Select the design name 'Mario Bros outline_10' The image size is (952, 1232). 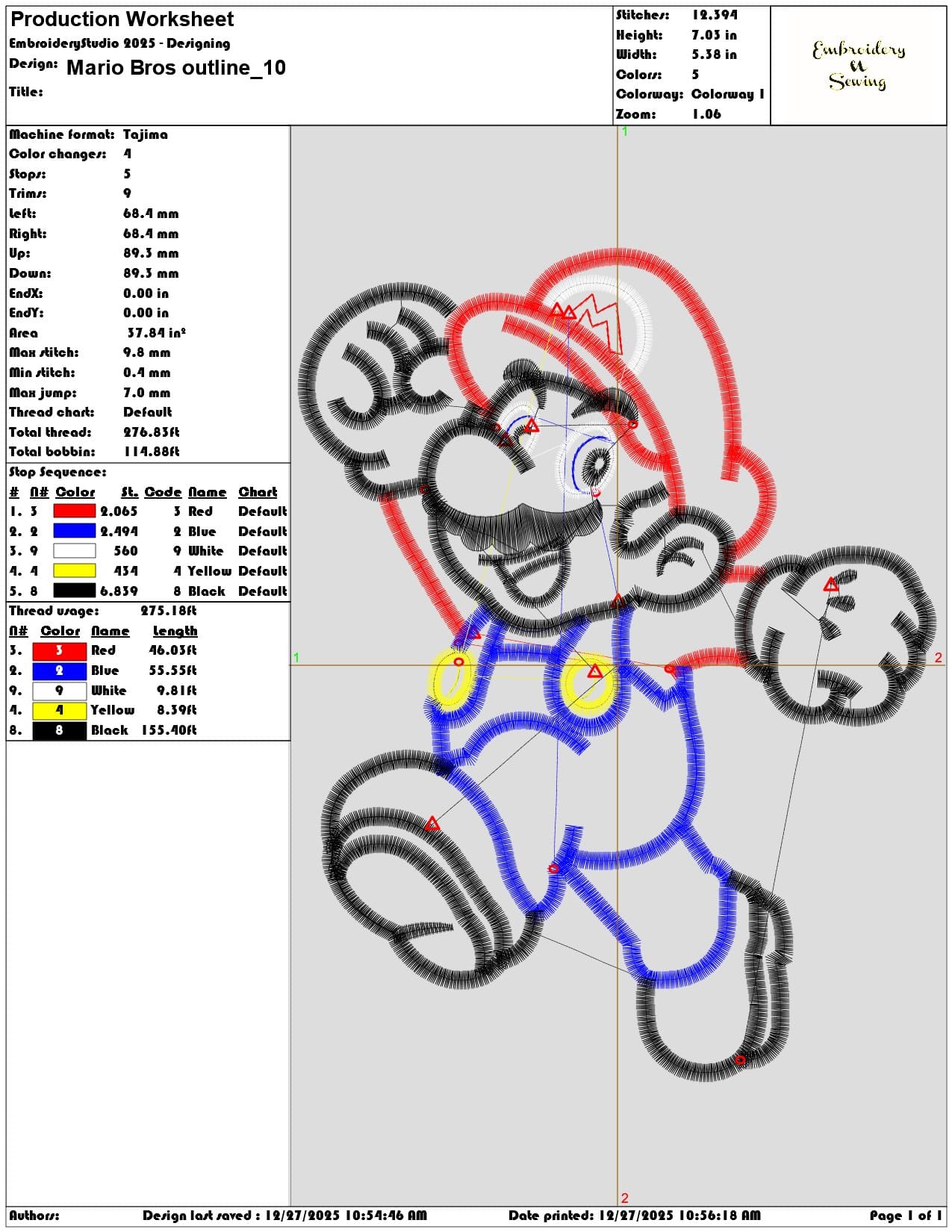(176, 68)
